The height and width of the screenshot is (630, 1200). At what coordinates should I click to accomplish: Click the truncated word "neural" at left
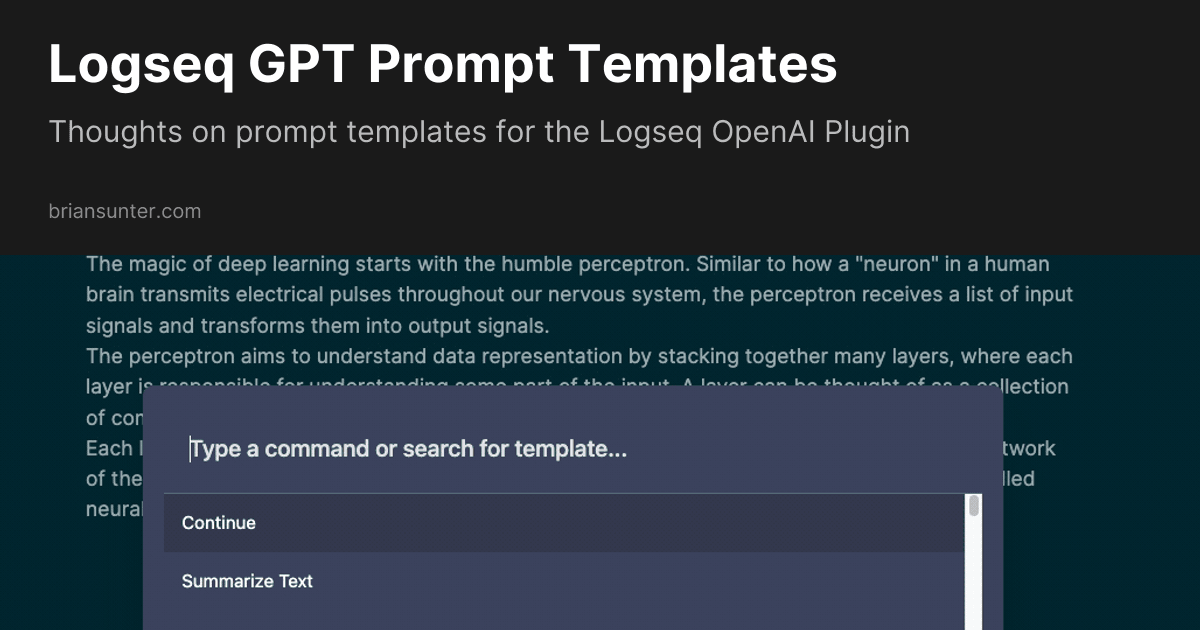click(114, 508)
